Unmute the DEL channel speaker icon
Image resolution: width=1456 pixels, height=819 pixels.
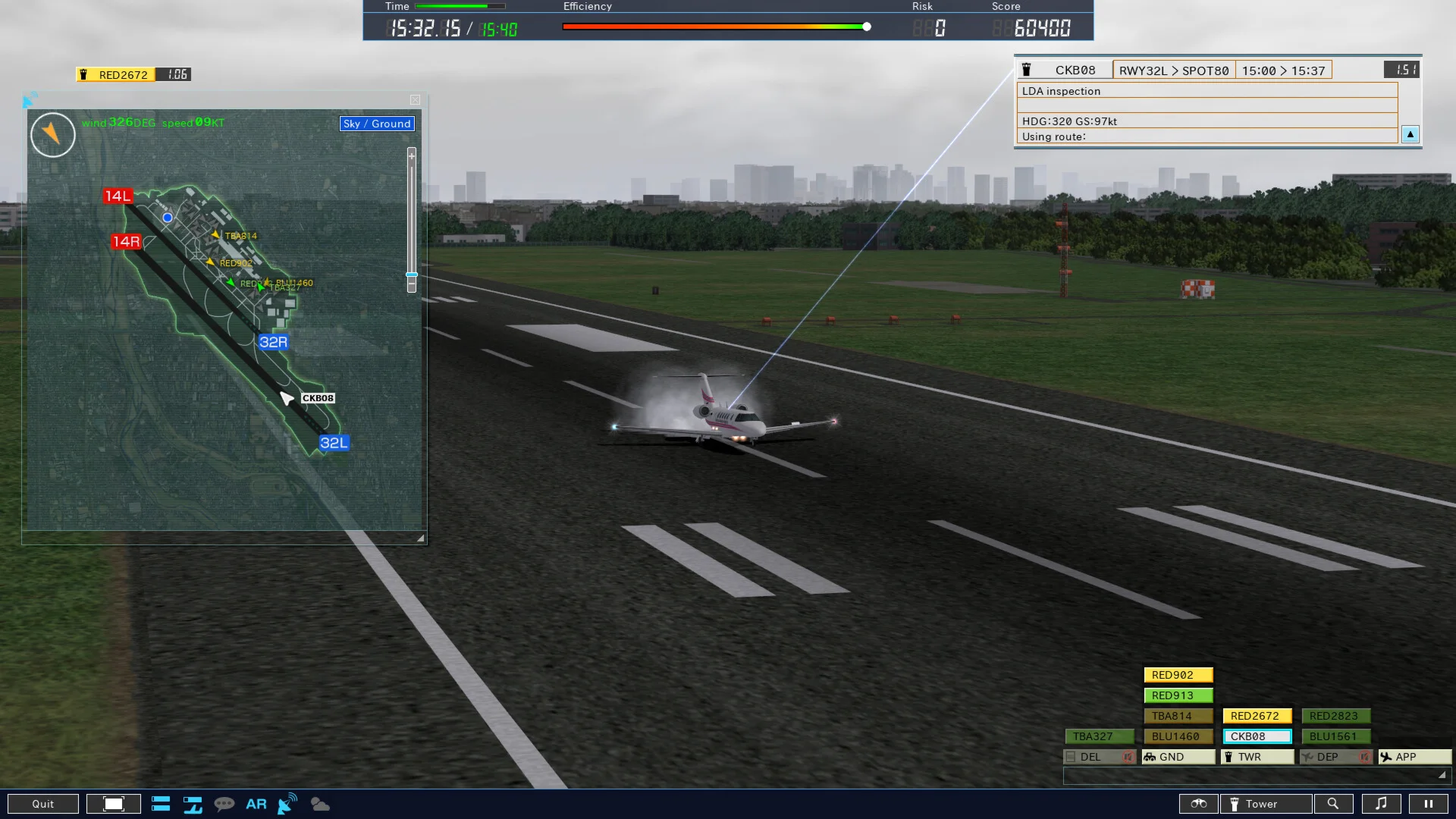1128,757
